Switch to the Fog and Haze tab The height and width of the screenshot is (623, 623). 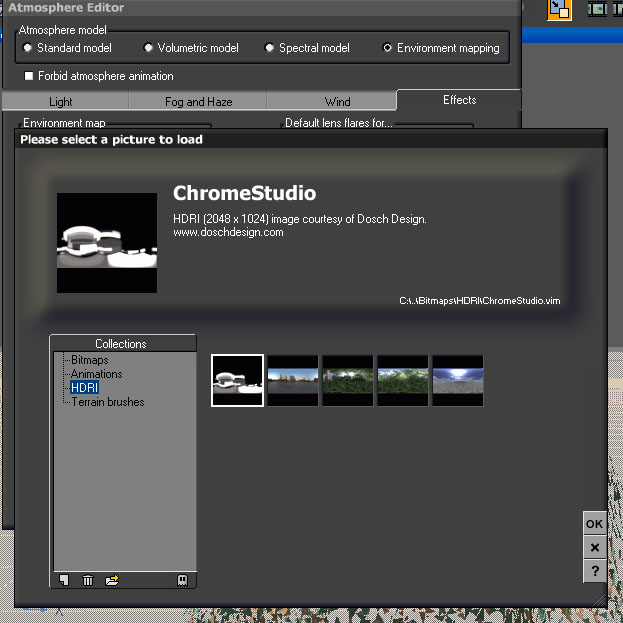[198, 101]
